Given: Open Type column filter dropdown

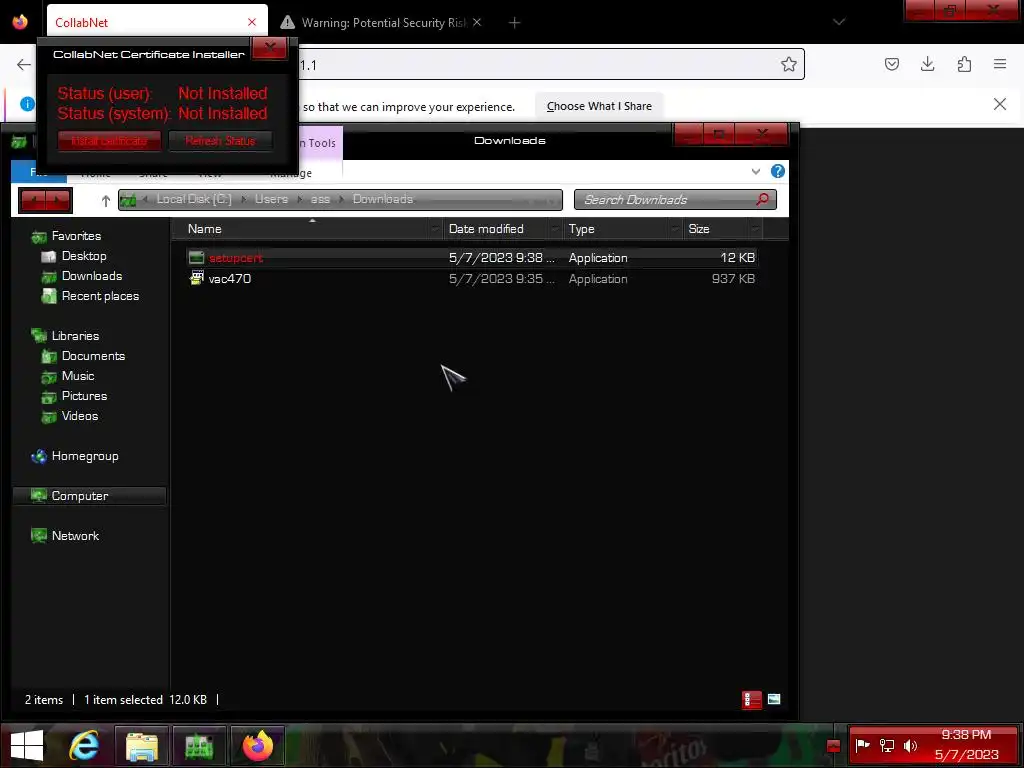Looking at the screenshot, I should point(675,229).
